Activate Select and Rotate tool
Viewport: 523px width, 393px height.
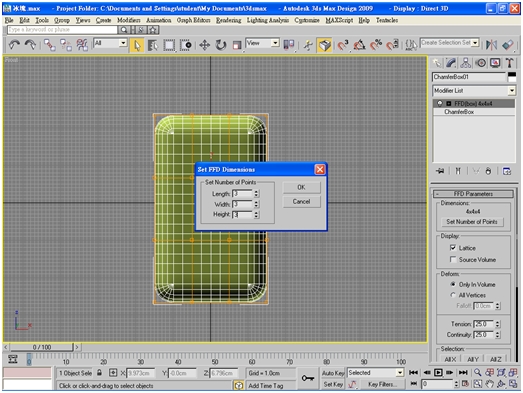[220, 45]
